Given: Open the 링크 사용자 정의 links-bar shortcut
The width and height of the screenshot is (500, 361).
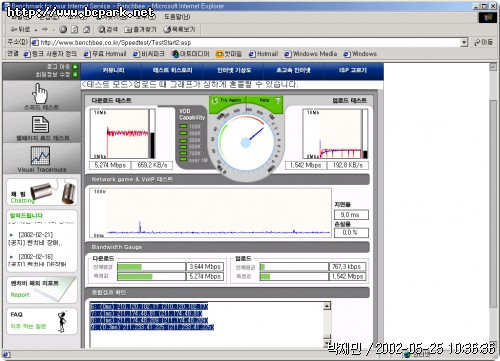Looking at the screenshot, I should click(50, 54).
